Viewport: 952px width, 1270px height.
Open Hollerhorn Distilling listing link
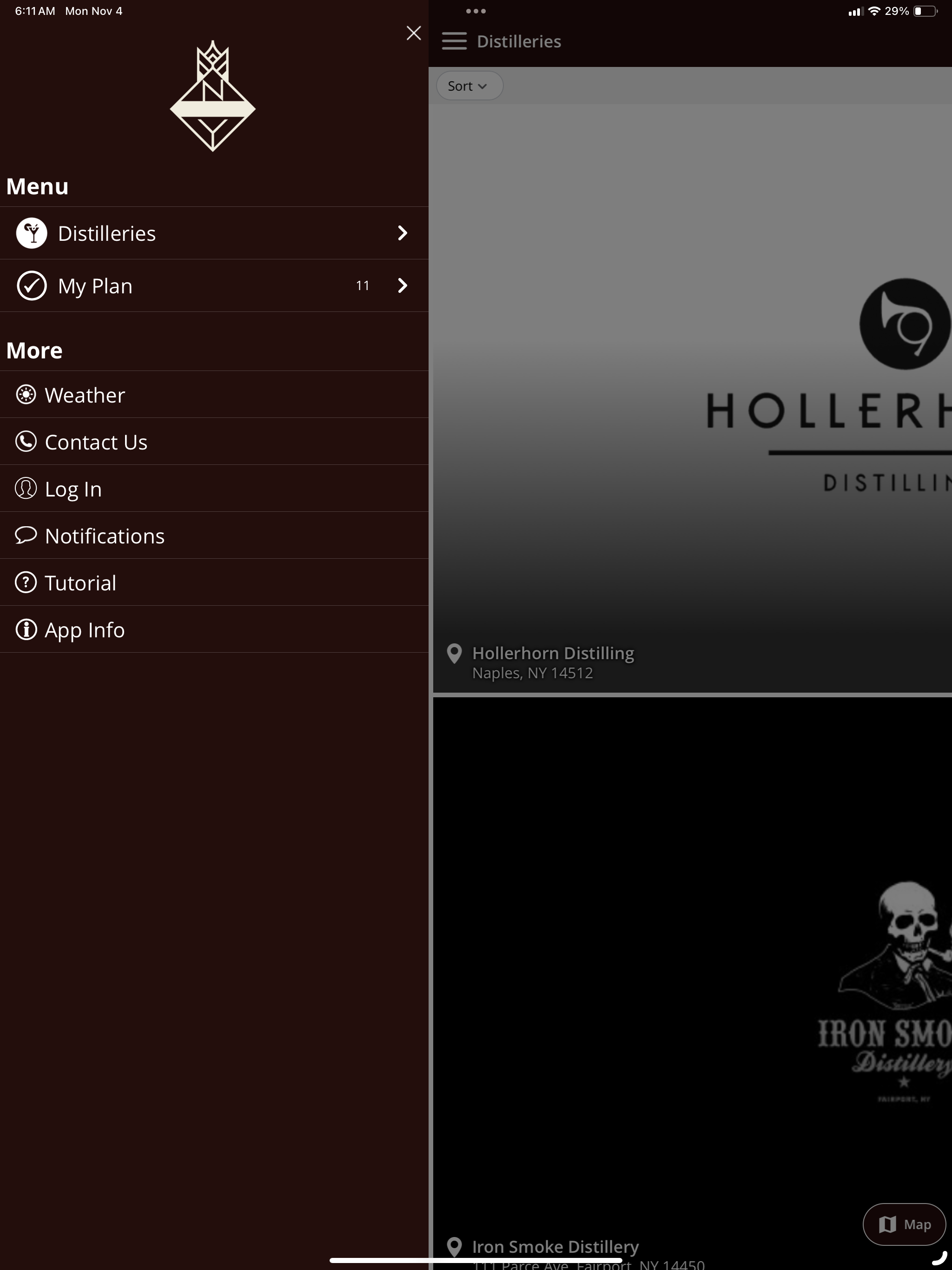553,654
